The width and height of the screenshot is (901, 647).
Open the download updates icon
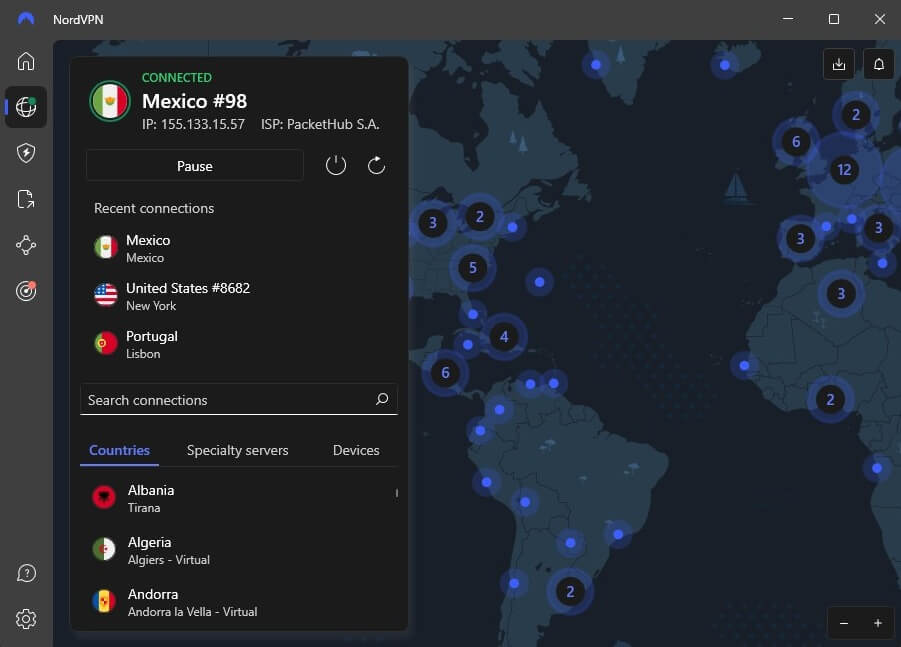[839, 64]
